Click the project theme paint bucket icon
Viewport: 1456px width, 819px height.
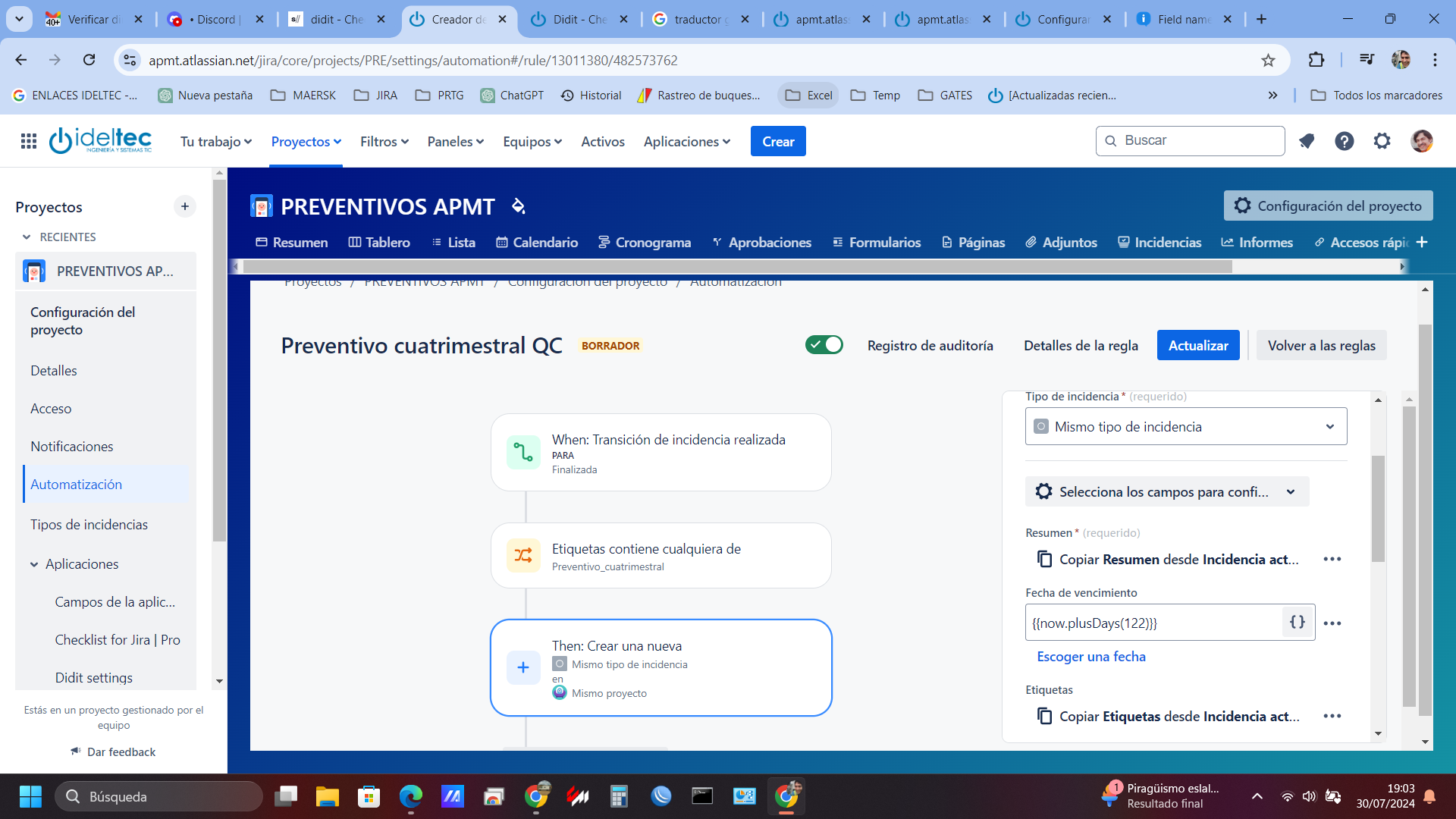coord(519,206)
